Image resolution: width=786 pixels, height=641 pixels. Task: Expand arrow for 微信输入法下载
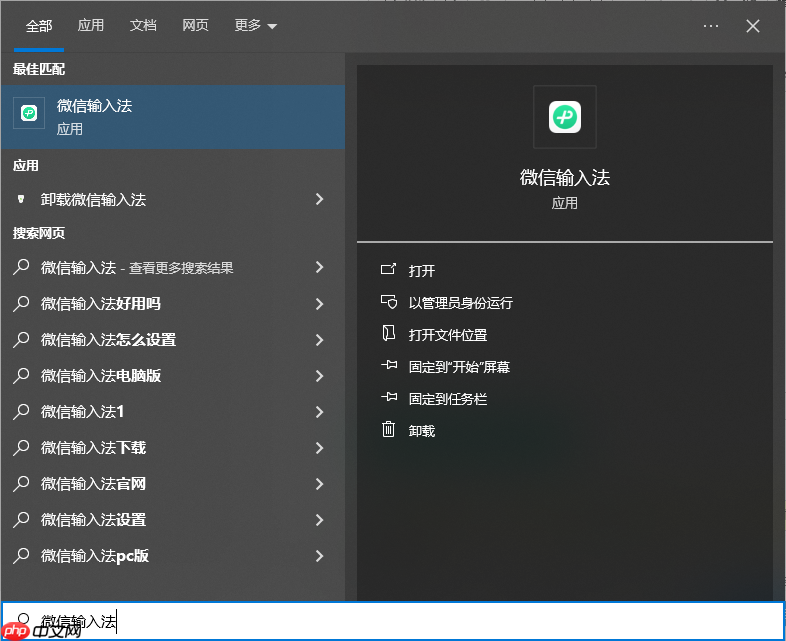tap(320, 448)
